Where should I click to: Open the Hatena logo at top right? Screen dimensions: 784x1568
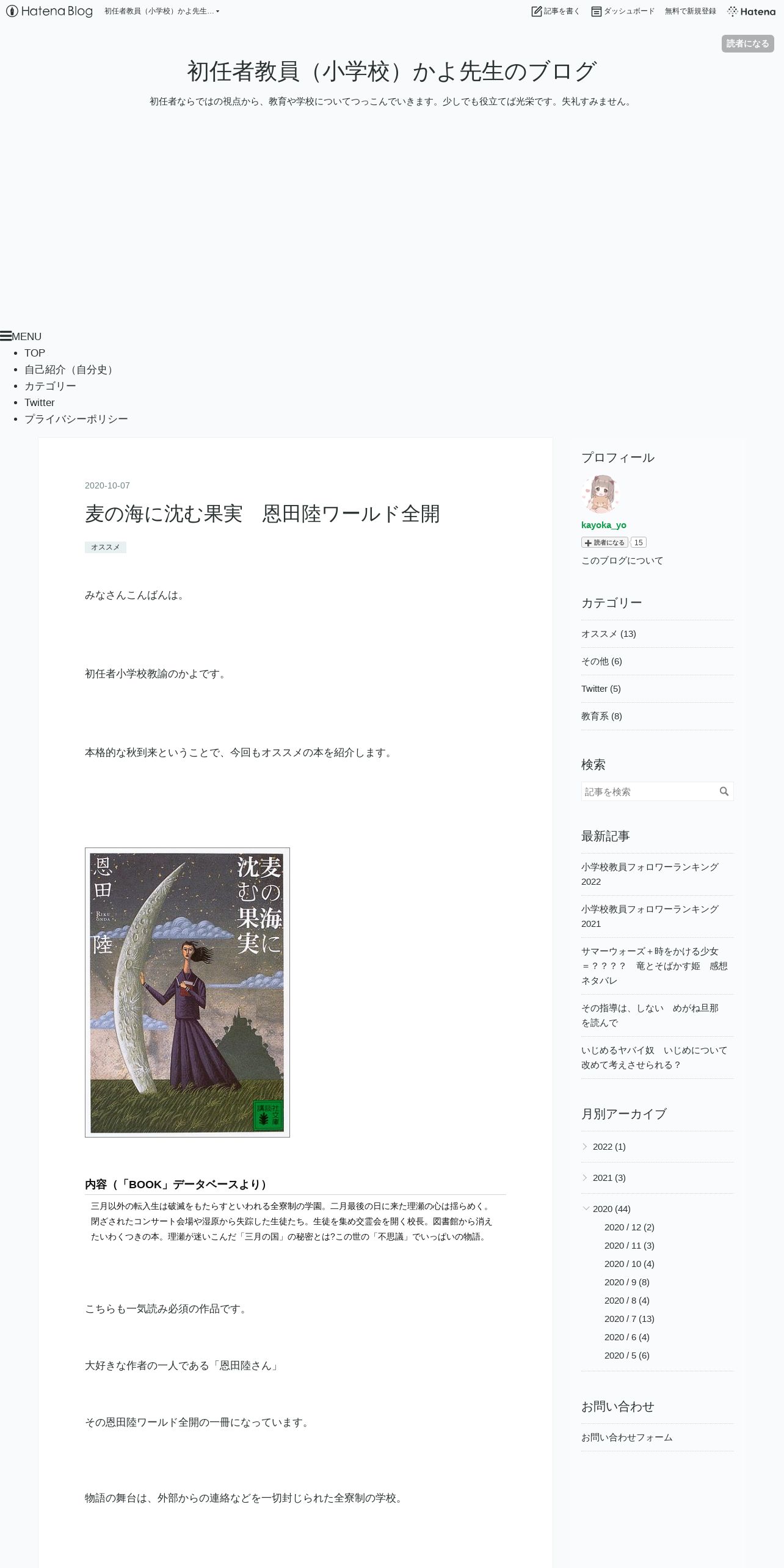click(x=751, y=11)
